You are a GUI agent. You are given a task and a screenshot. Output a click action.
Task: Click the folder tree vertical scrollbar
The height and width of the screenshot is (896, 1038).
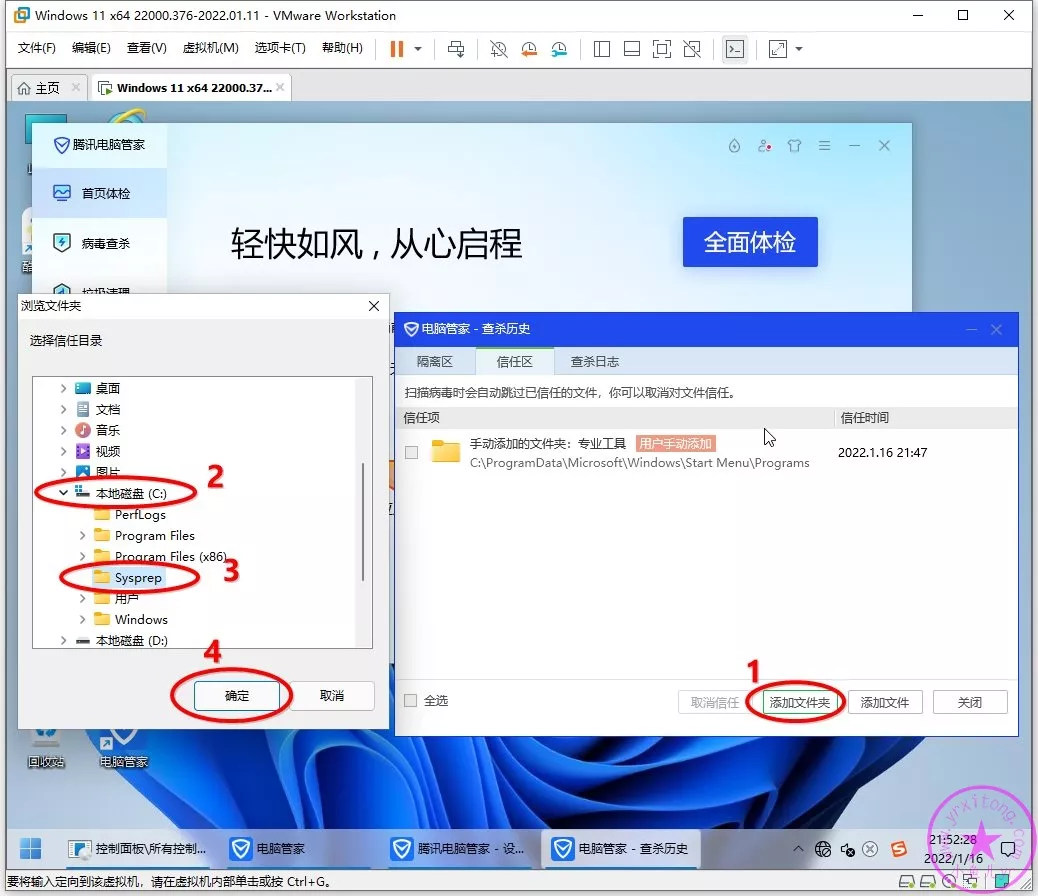point(362,520)
